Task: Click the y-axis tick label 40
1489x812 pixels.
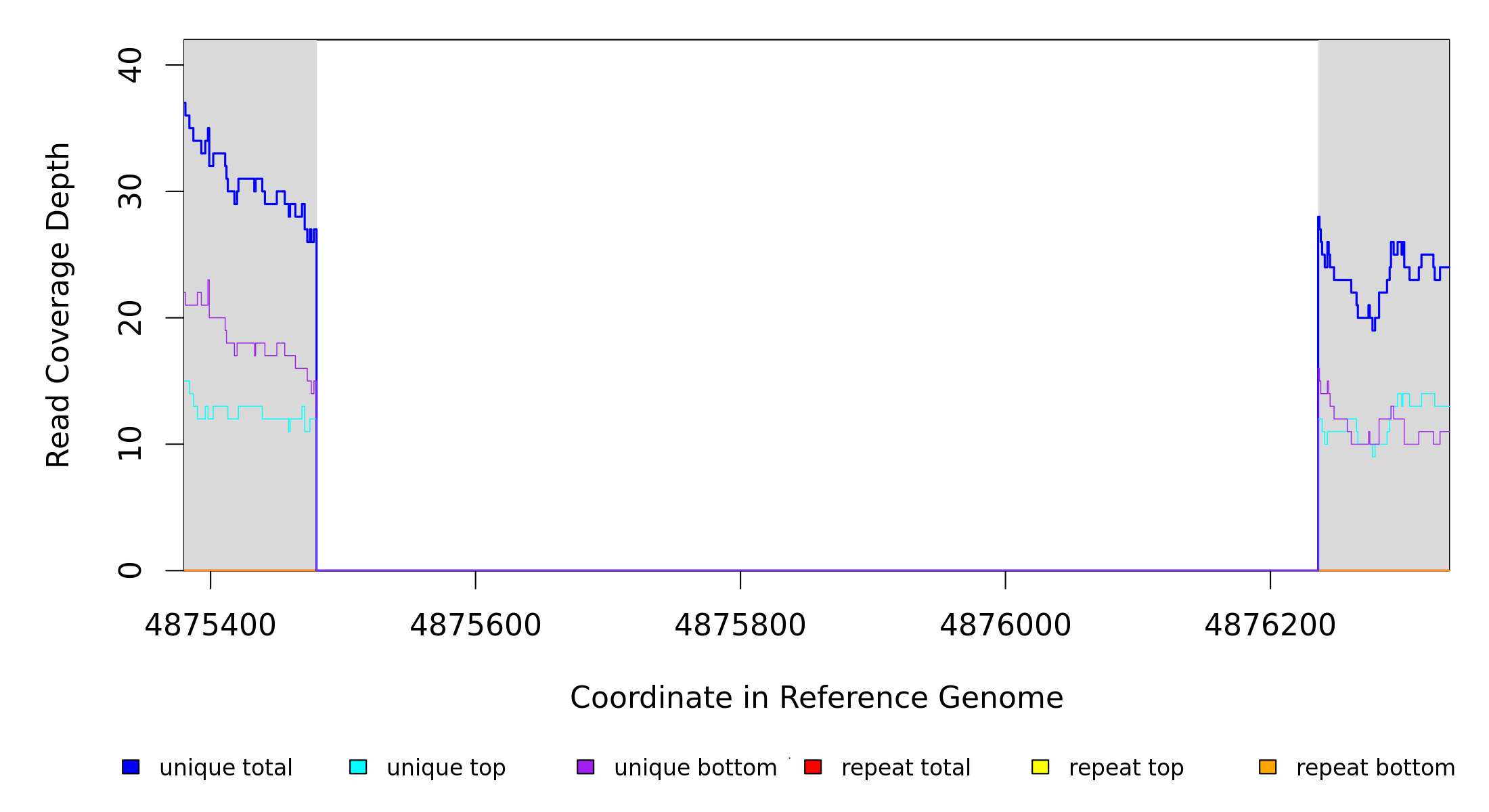Action: [x=130, y=65]
